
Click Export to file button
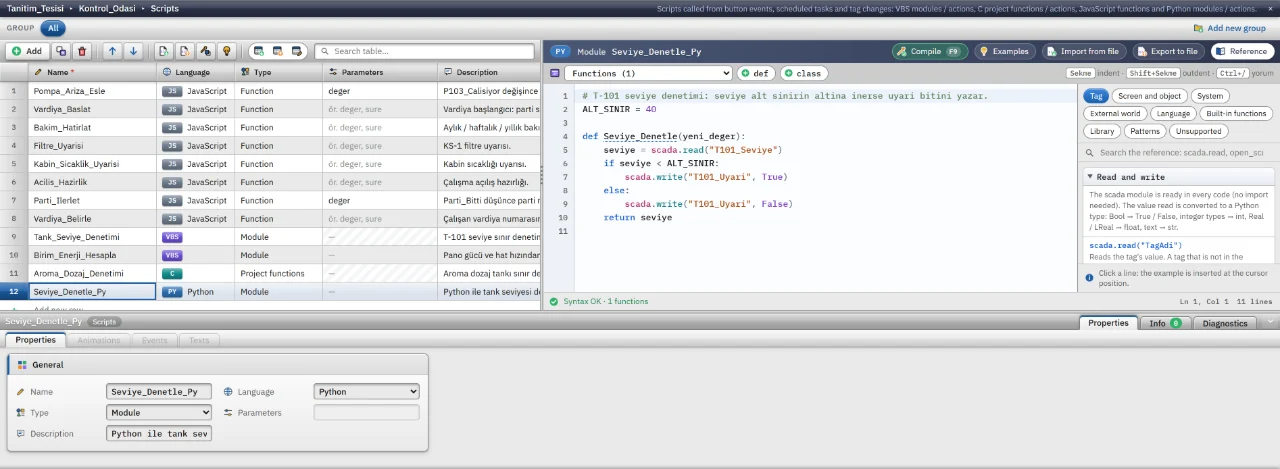click(x=1167, y=51)
